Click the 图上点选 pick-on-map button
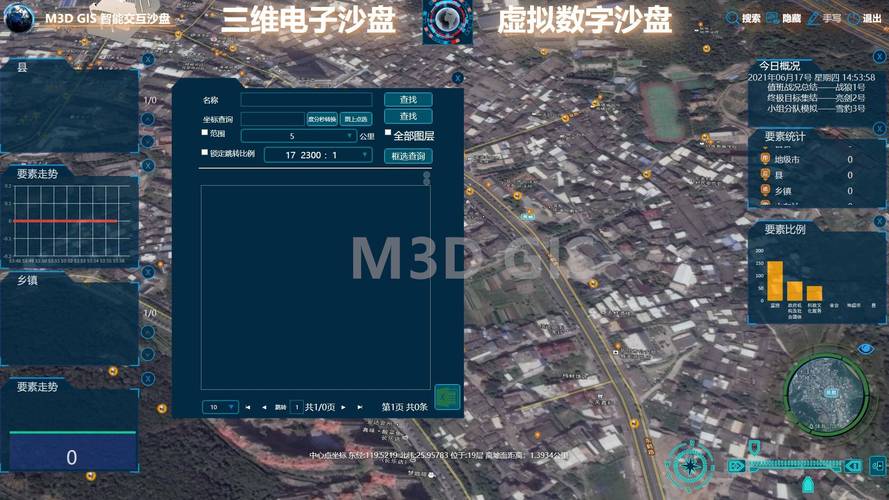 tap(356, 119)
